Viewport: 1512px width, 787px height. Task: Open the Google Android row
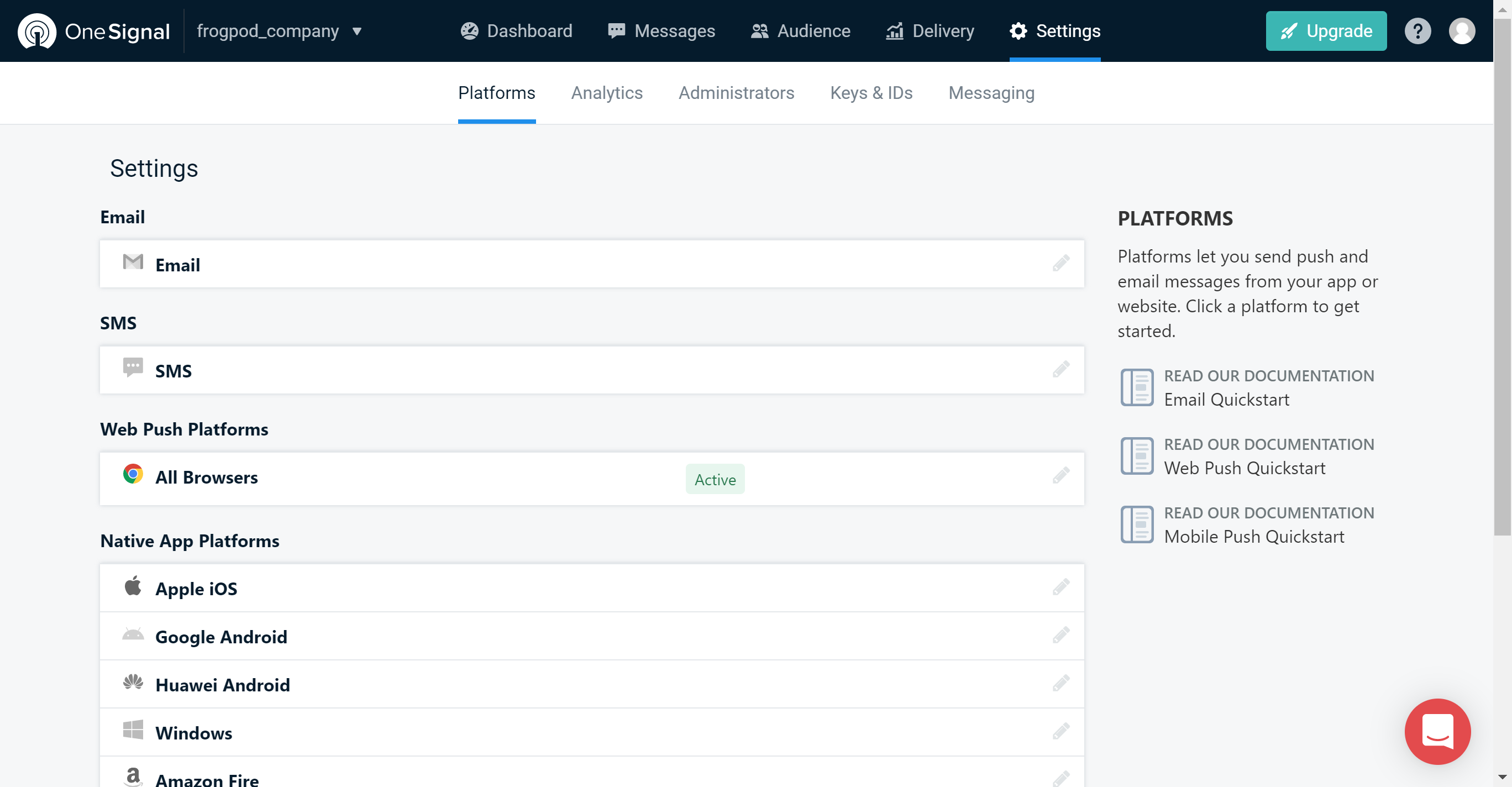(592, 636)
